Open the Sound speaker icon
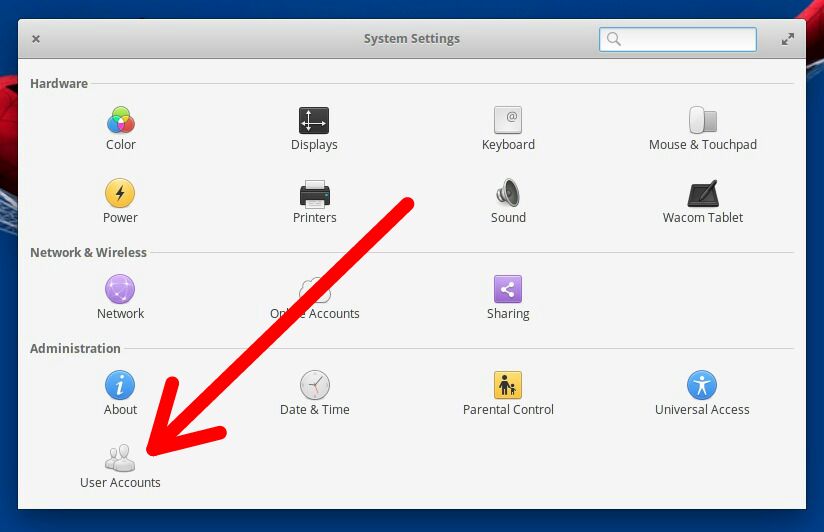This screenshot has height=532, width=824. (508, 192)
